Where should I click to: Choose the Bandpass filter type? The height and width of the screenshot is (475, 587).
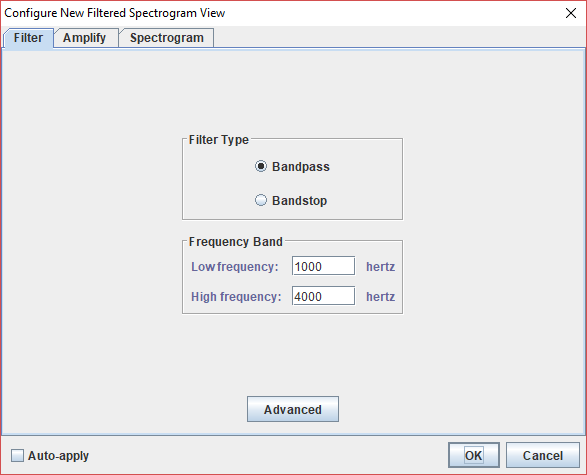pos(261,166)
